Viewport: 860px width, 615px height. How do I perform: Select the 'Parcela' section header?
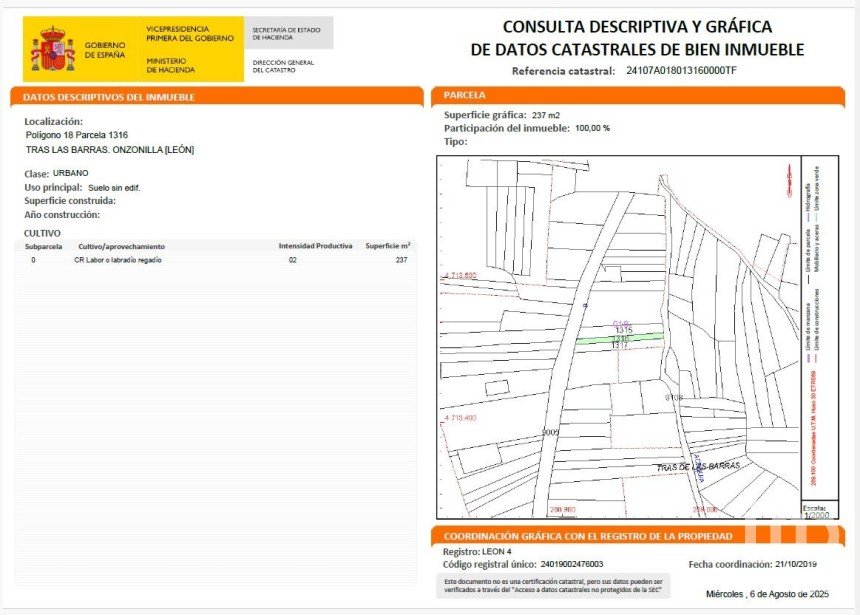point(464,95)
